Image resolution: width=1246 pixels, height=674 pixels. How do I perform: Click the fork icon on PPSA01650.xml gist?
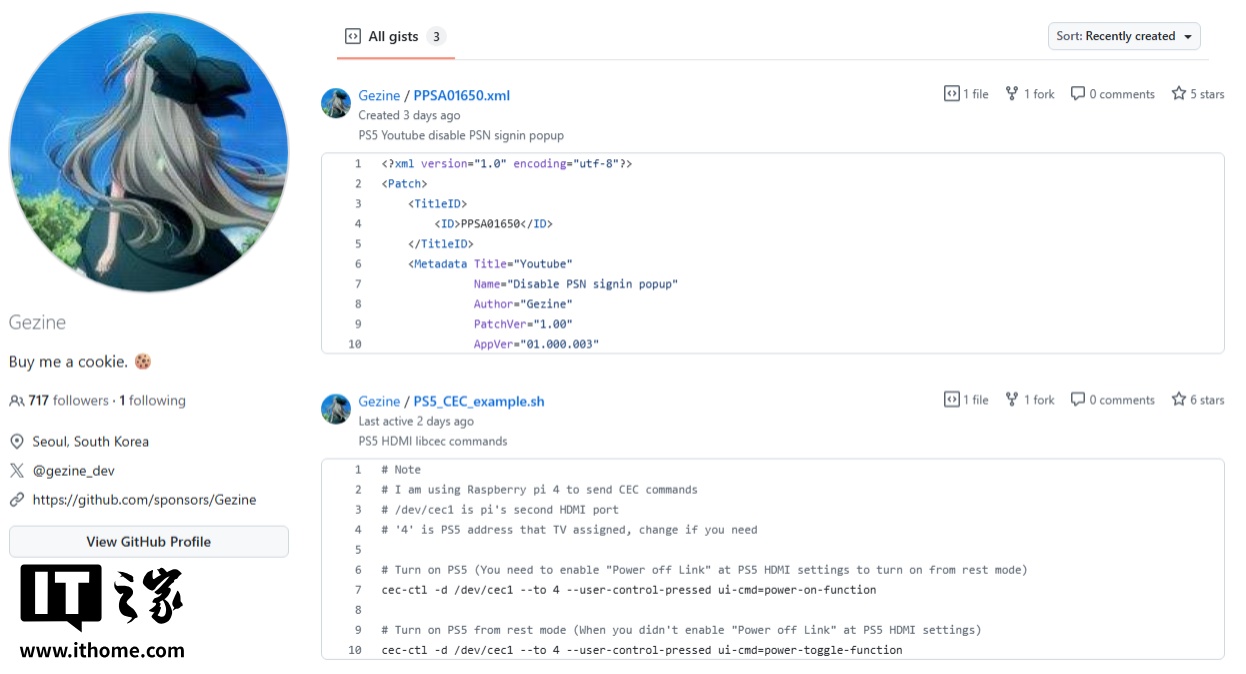[x=1012, y=94]
